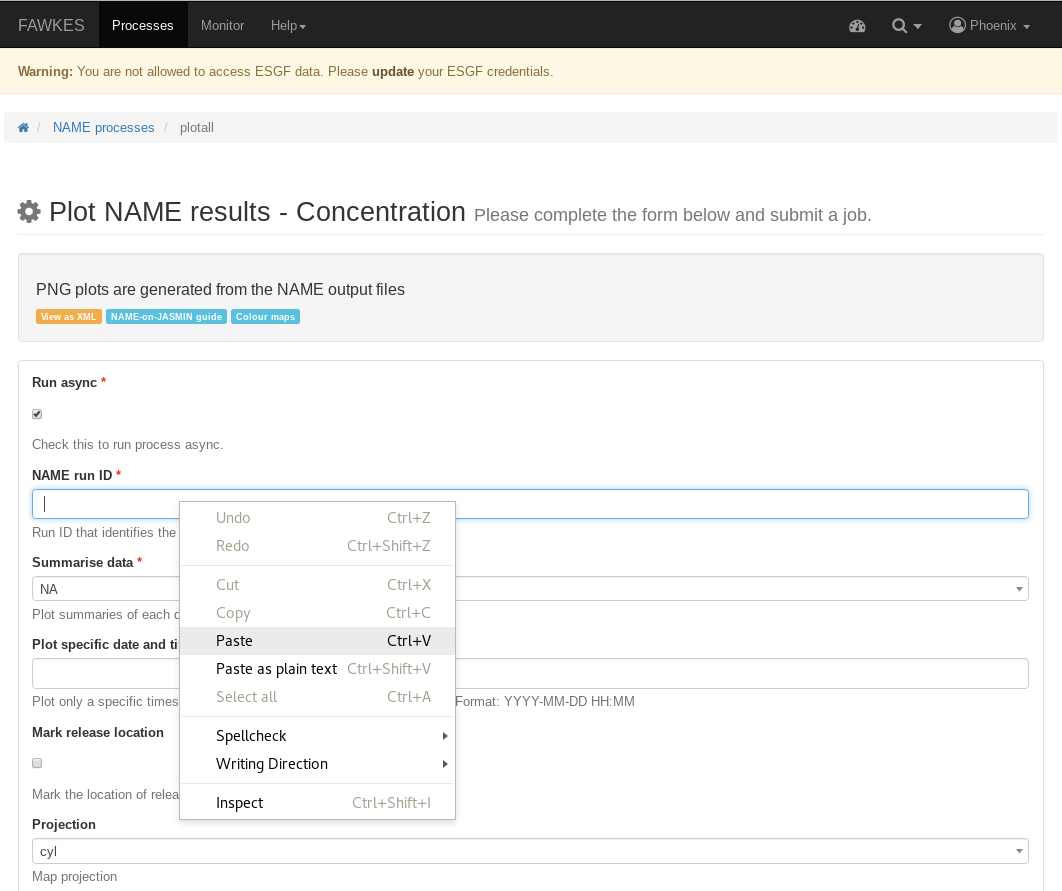
Task: Click the gear icon beside page title
Action: point(29,211)
